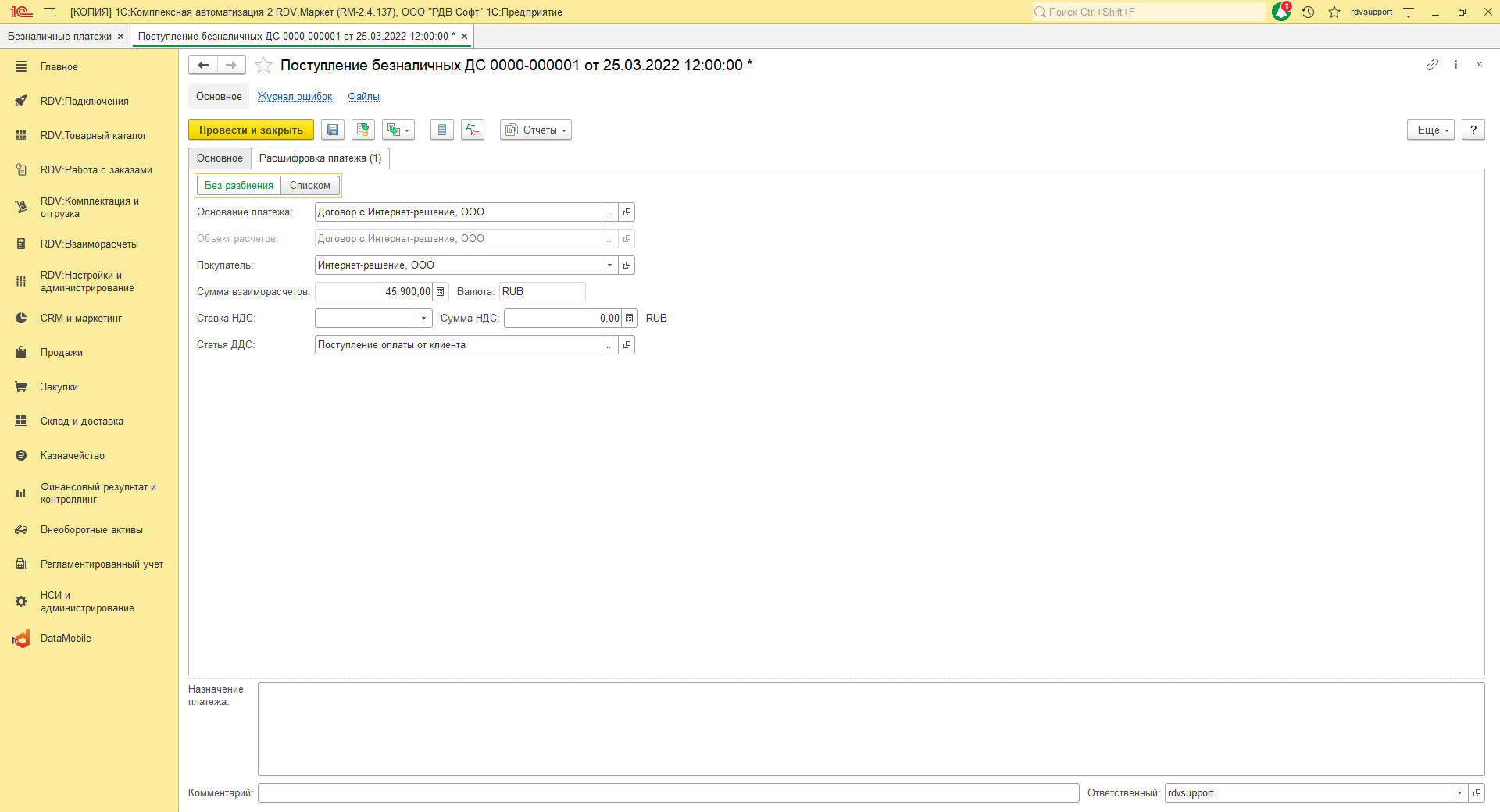Open RDV:Взаиморасчеты section

pyautogui.click(x=89, y=244)
